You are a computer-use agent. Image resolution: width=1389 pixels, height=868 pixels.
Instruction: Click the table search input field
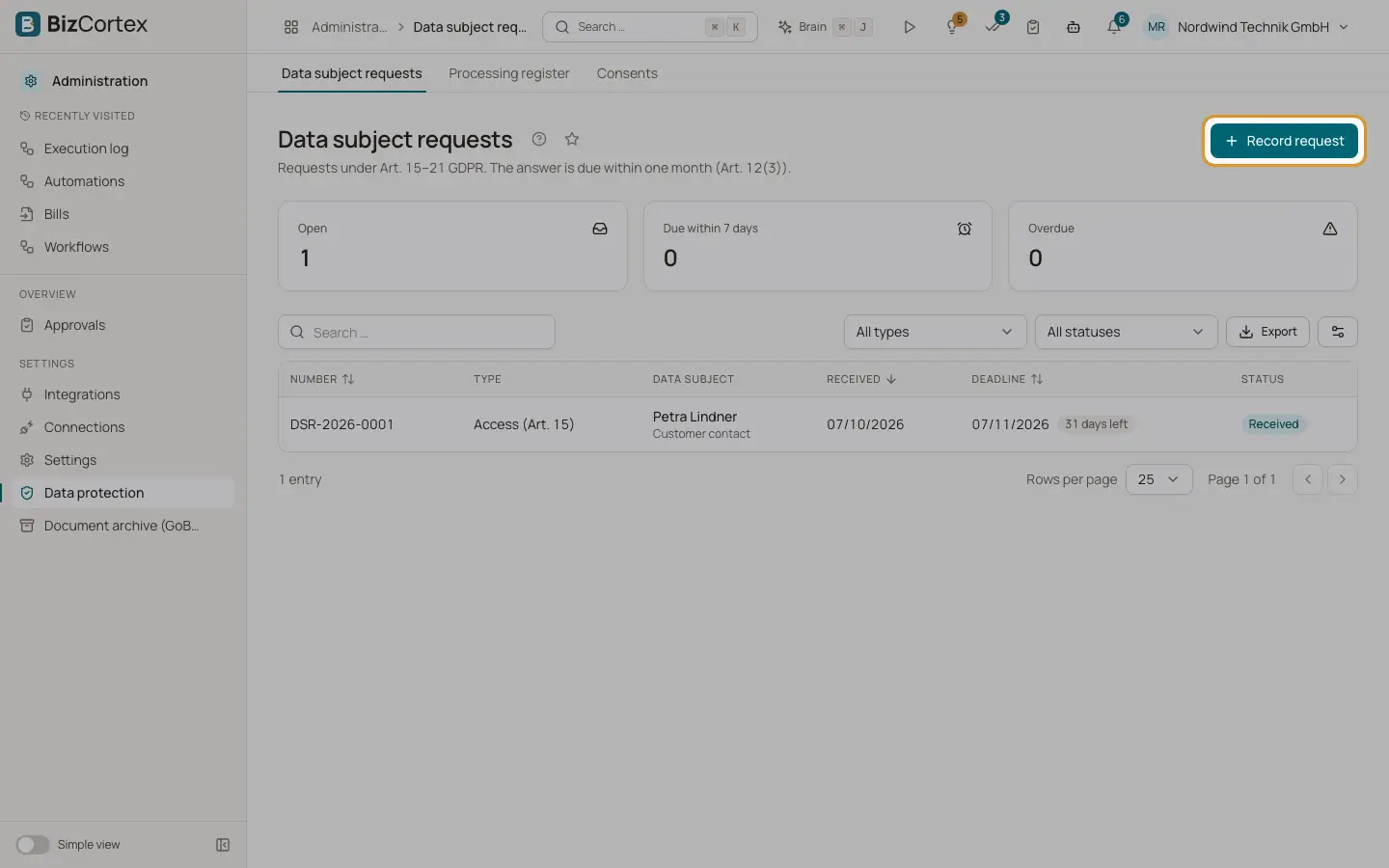(x=417, y=332)
